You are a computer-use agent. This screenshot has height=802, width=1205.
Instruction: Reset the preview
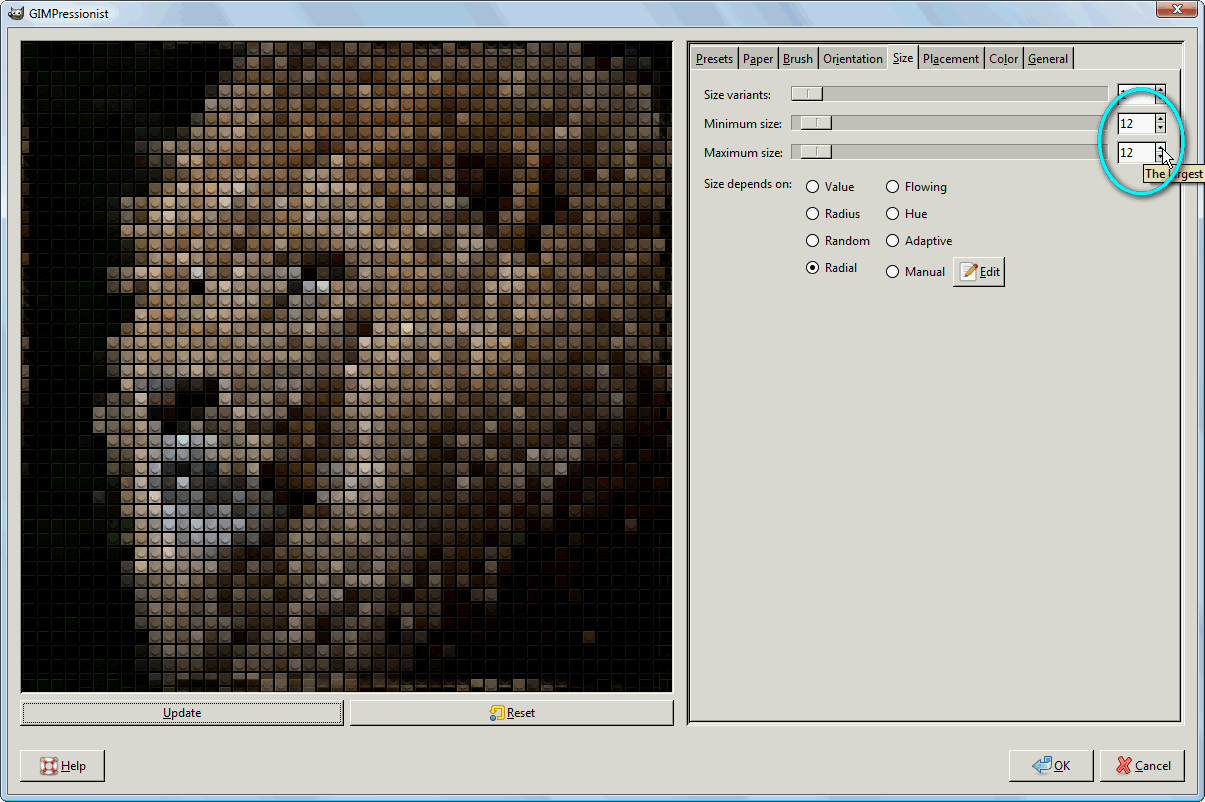[x=511, y=713]
